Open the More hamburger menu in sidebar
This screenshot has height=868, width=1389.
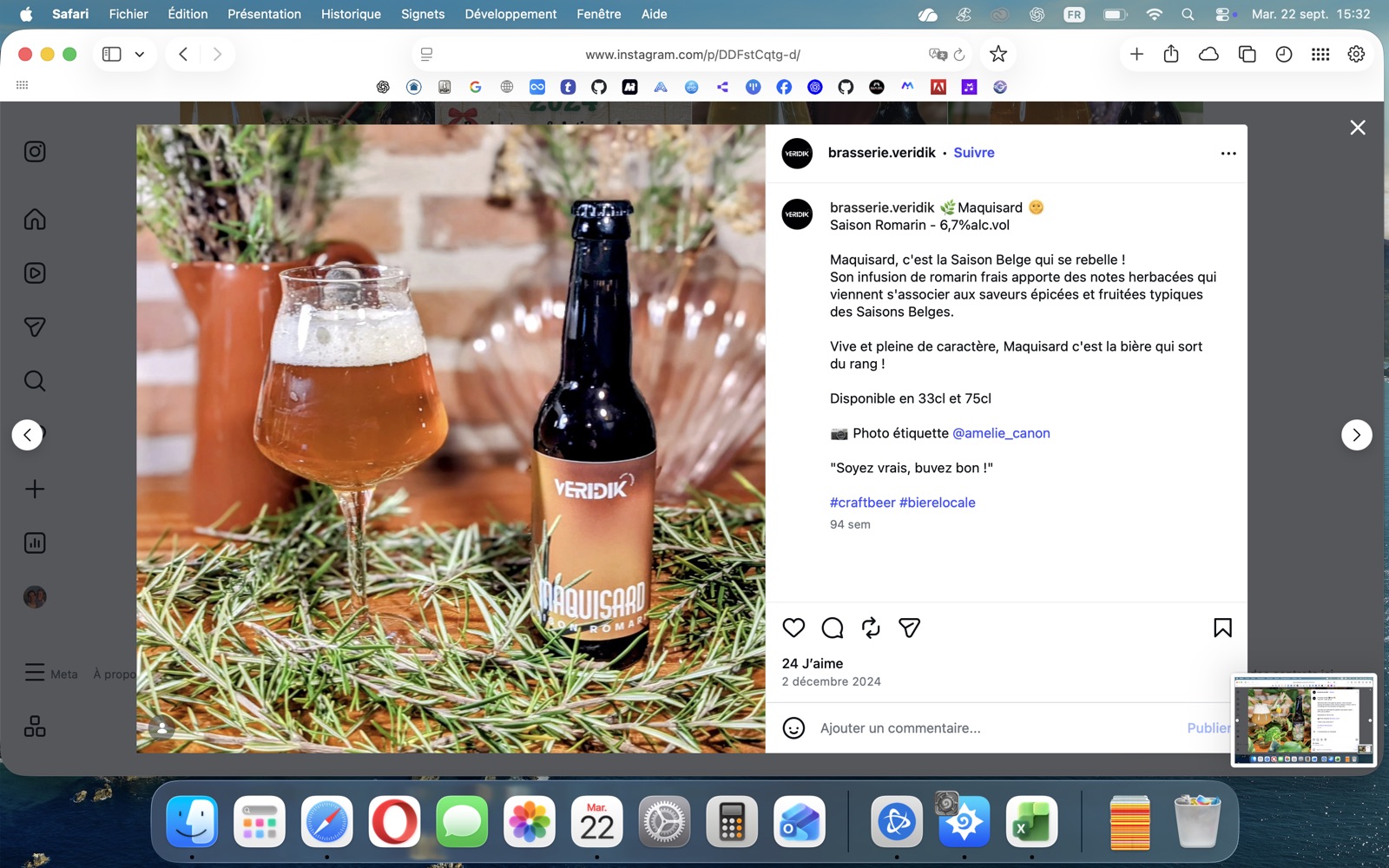click(35, 673)
